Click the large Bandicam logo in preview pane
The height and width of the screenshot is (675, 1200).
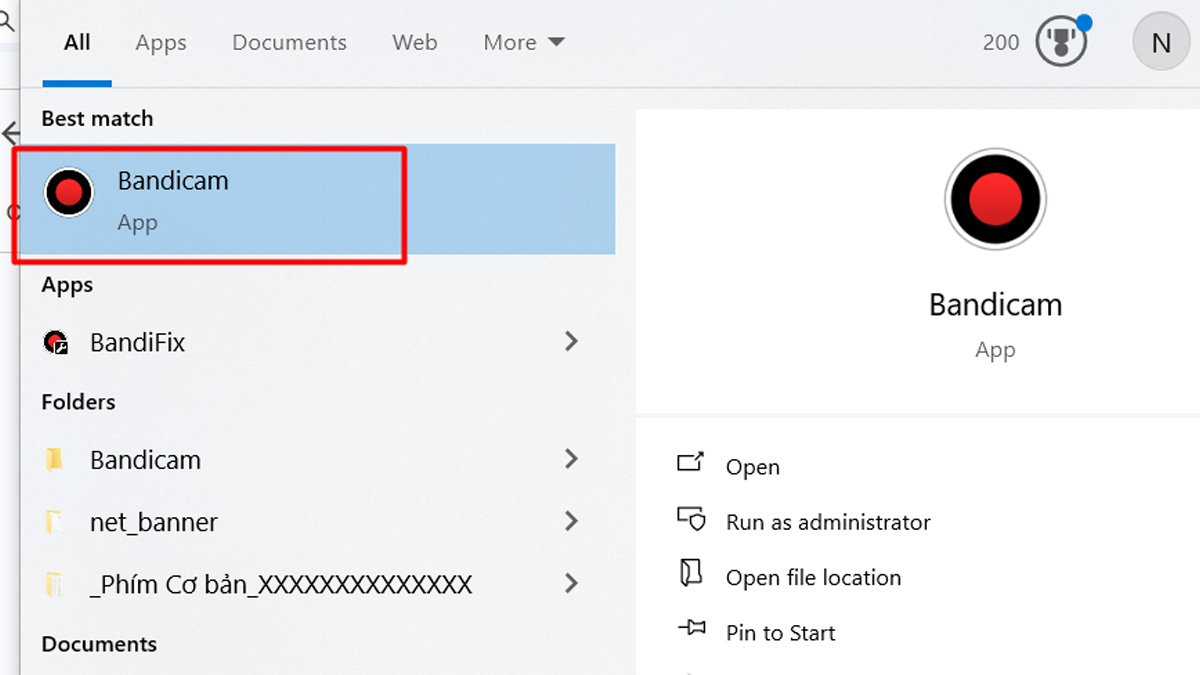995,200
